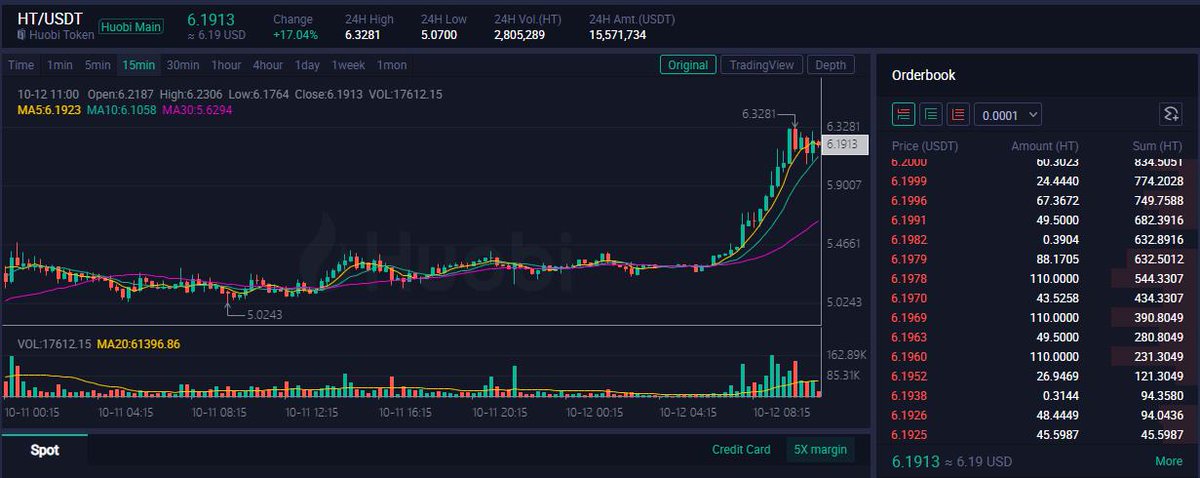Show buy orders only in orderbook
The image size is (1200, 478).
click(x=931, y=114)
